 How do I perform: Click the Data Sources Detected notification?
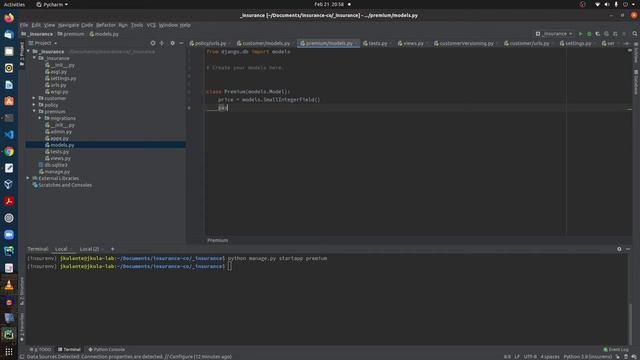click(x=129, y=357)
